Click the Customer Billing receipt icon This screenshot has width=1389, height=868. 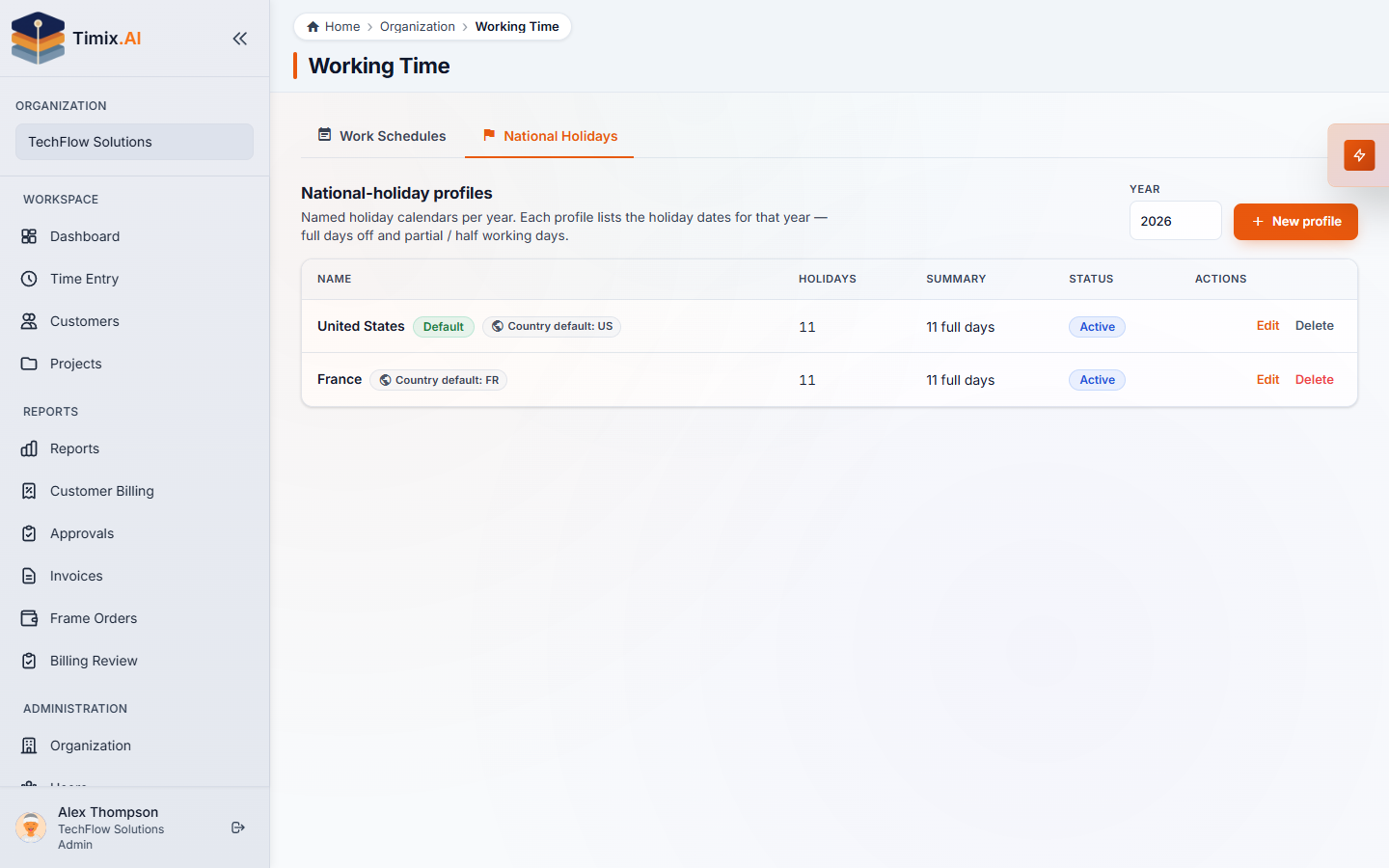pyautogui.click(x=29, y=491)
